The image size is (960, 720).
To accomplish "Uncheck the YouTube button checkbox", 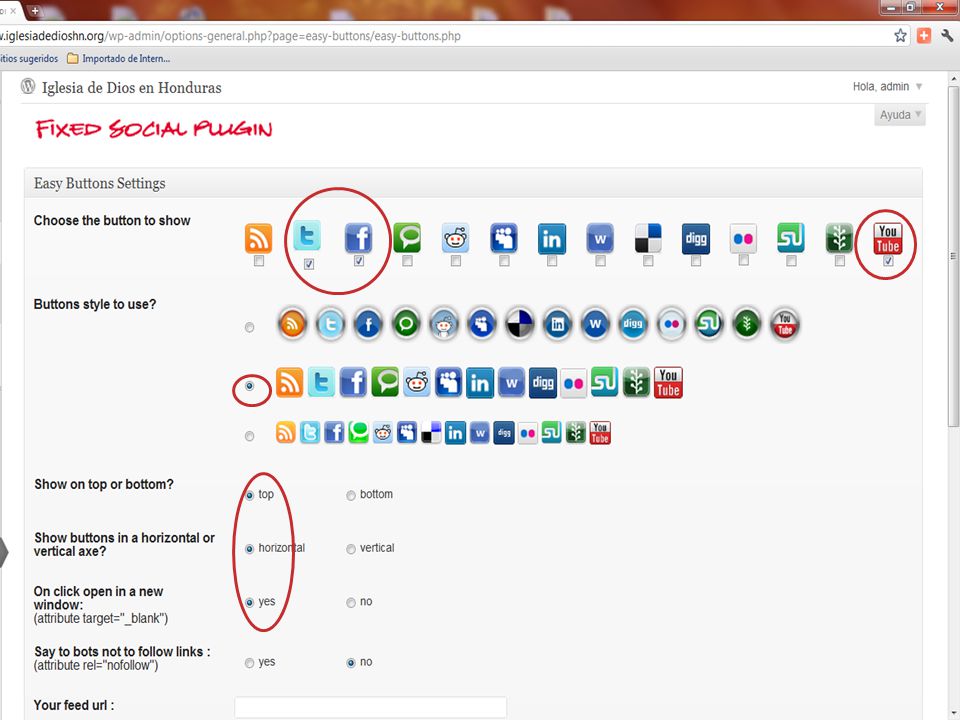I will pyautogui.click(x=888, y=261).
